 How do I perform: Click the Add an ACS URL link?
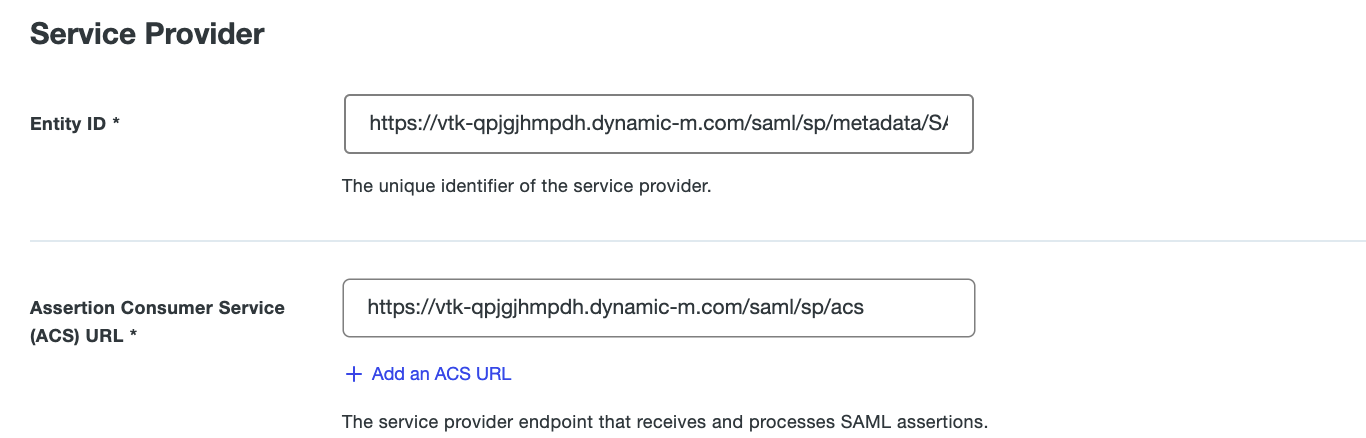click(x=441, y=374)
